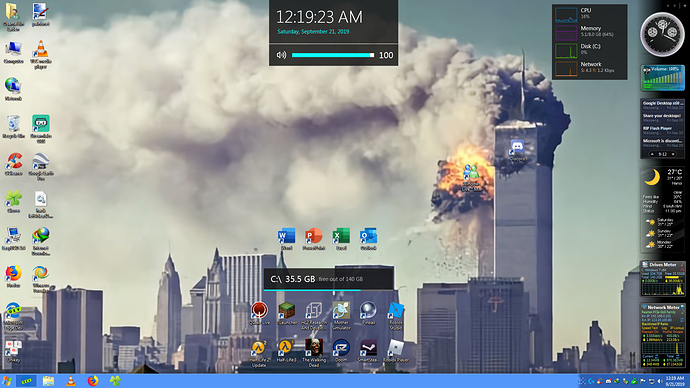Open Clover from the taskbar
The image size is (690, 388).
click(115, 381)
